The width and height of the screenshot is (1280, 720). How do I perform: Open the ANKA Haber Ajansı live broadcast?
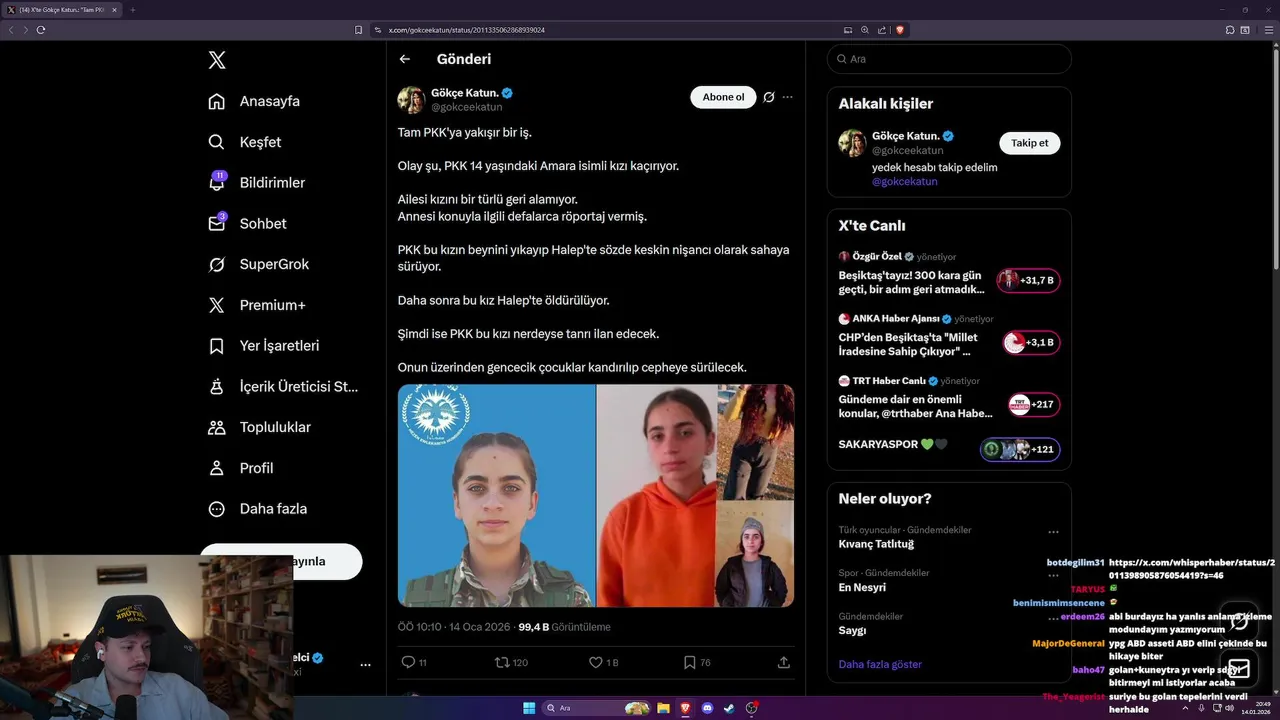(949, 335)
